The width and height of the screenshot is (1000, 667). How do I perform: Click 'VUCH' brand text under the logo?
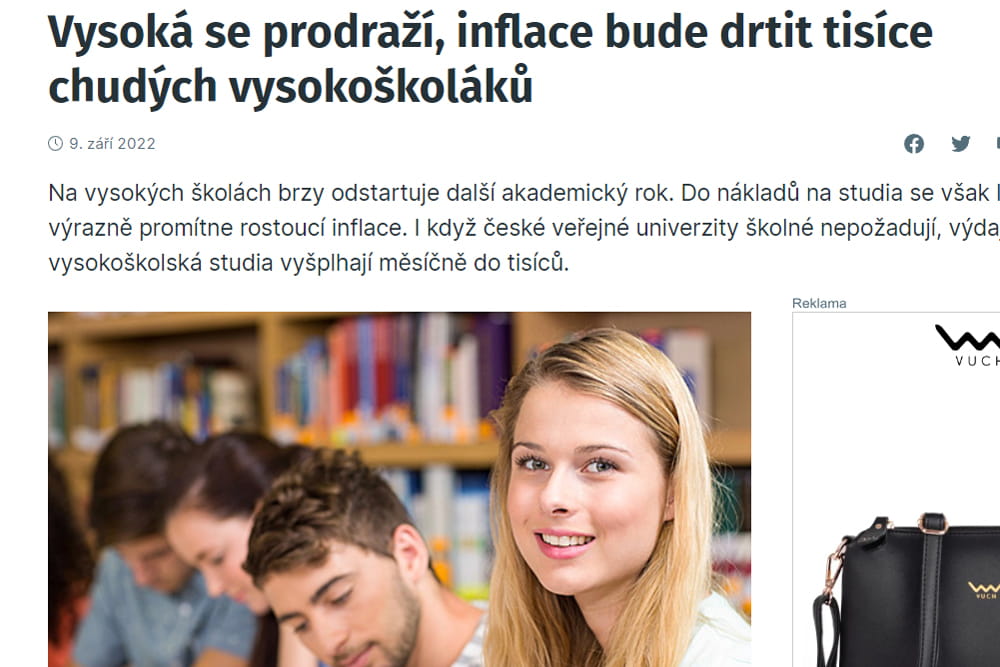(x=977, y=361)
